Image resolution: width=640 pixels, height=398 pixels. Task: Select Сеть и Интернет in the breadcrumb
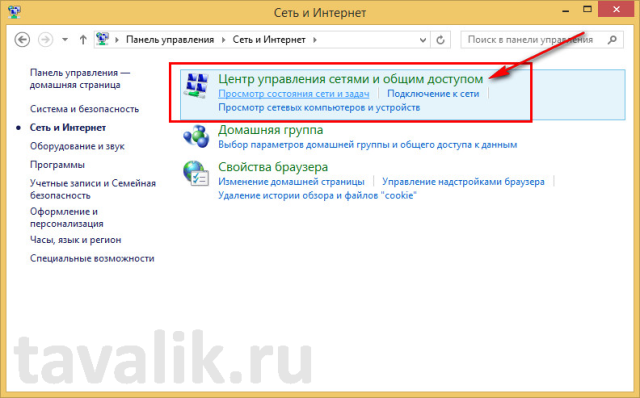click(269, 40)
